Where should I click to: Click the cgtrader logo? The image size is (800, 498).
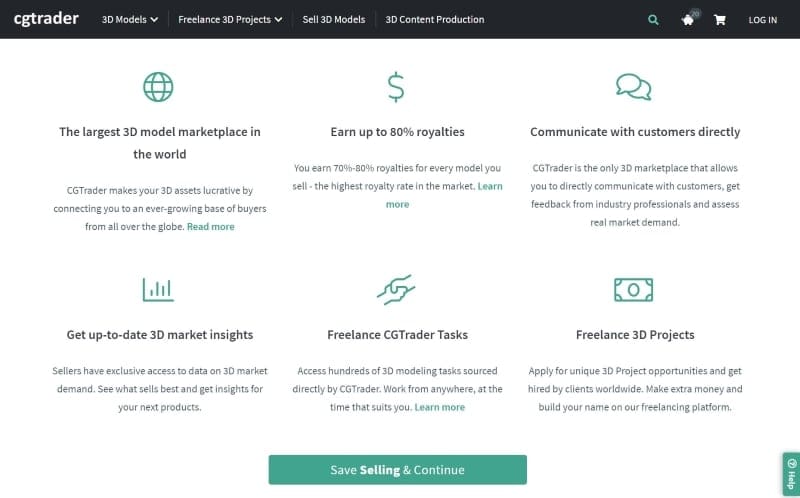tap(46, 19)
